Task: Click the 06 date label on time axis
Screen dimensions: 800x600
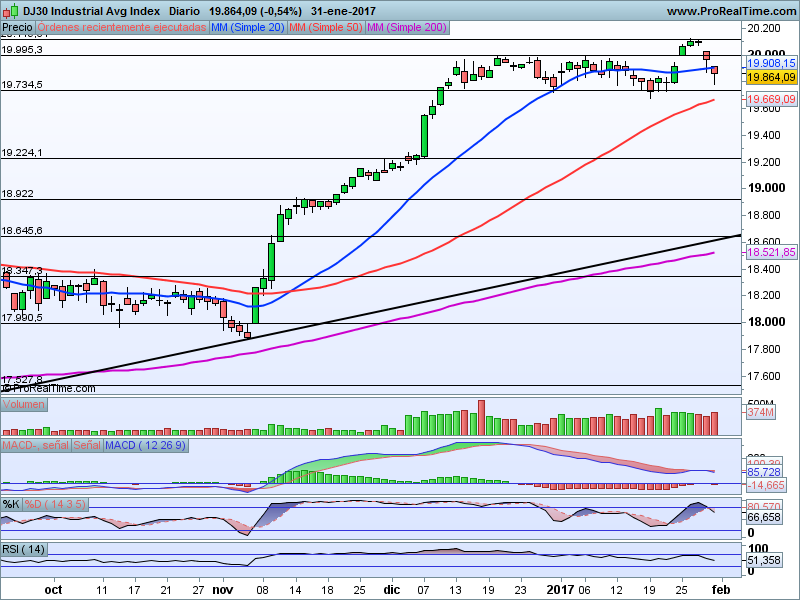Action: [585, 590]
